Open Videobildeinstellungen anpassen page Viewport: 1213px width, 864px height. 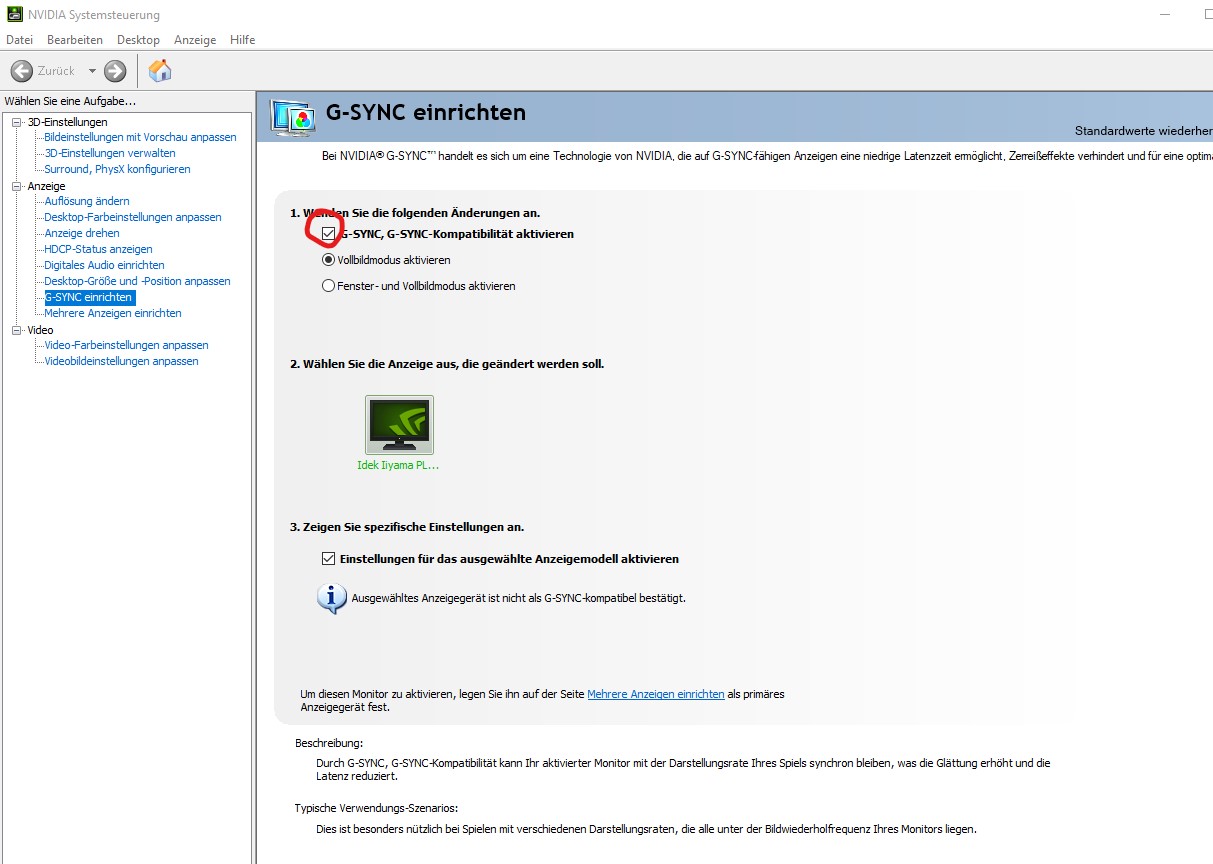121,361
